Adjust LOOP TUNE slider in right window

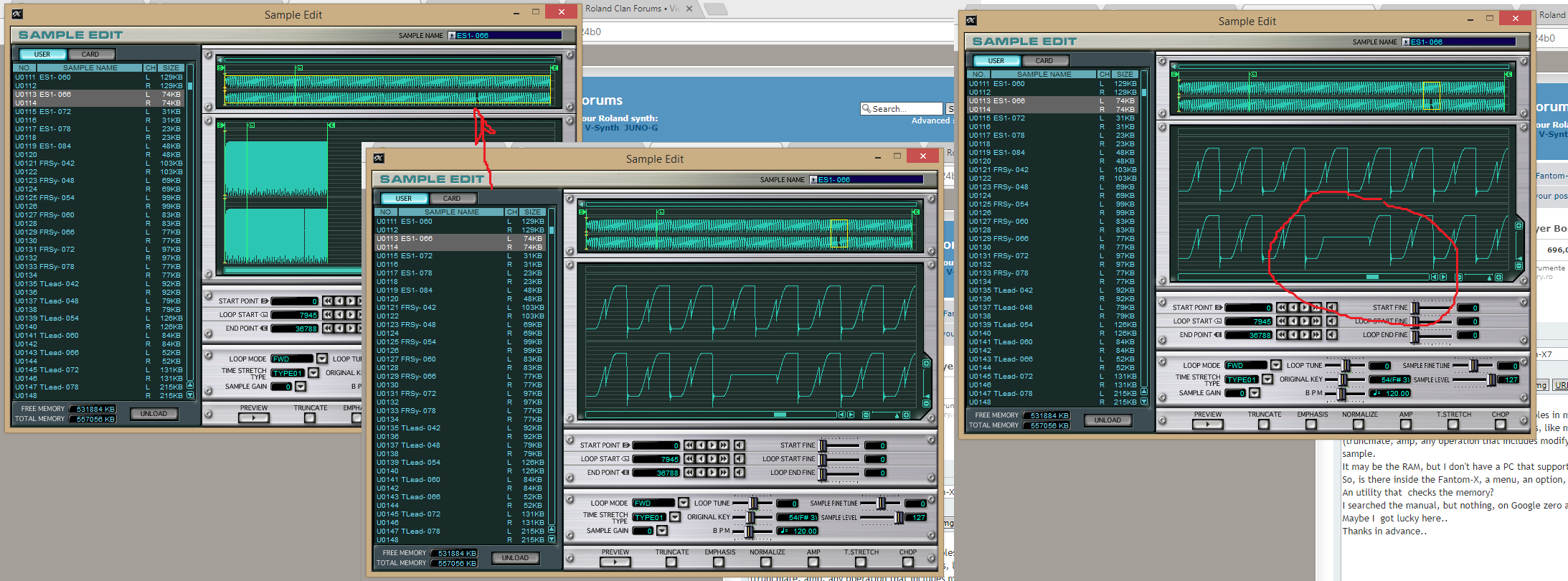pyautogui.click(x=1346, y=365)
